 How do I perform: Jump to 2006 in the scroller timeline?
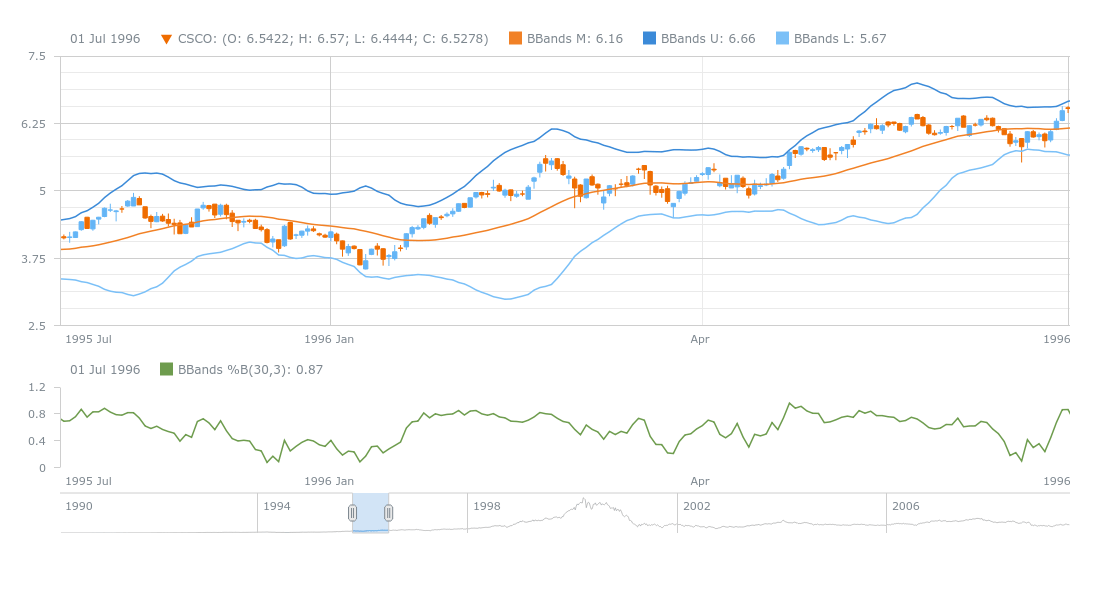click(x=906, y=506)
